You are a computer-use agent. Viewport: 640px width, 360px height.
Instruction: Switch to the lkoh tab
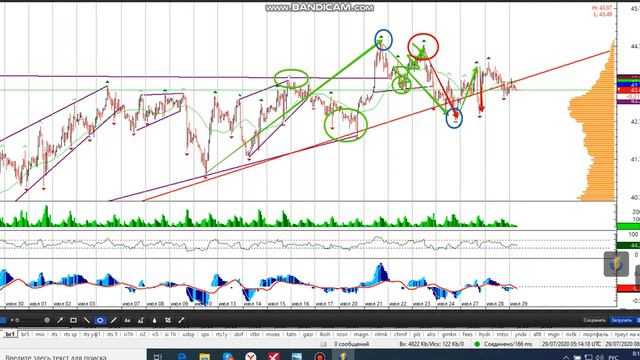pos(325,334)
